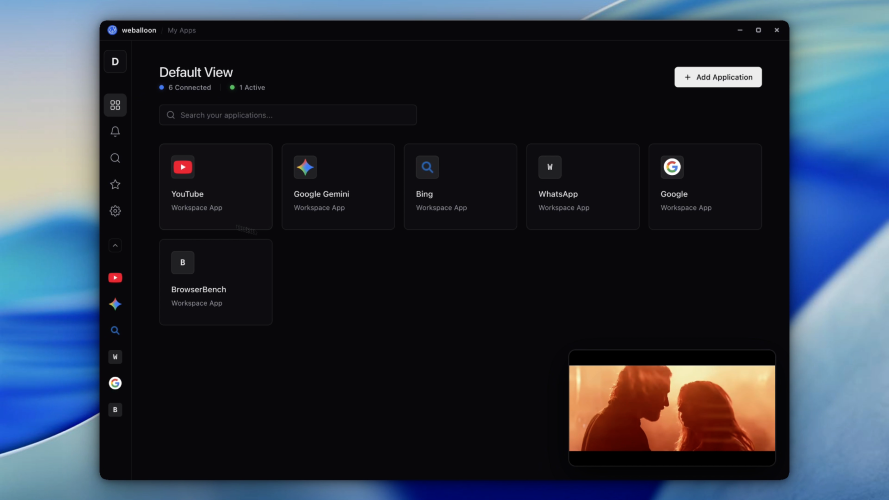Click the Add Application button

point(718,77)
